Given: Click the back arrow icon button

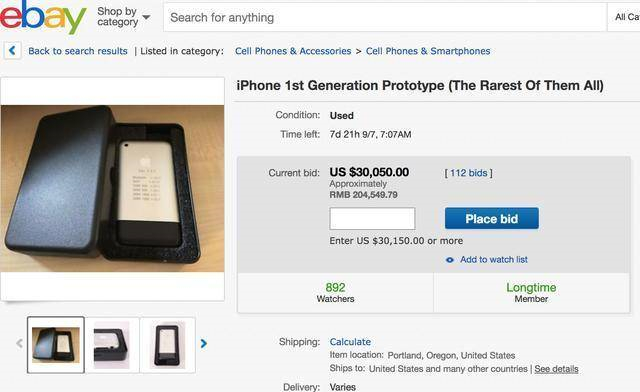Looking at the screenshot, I should 12,51.
